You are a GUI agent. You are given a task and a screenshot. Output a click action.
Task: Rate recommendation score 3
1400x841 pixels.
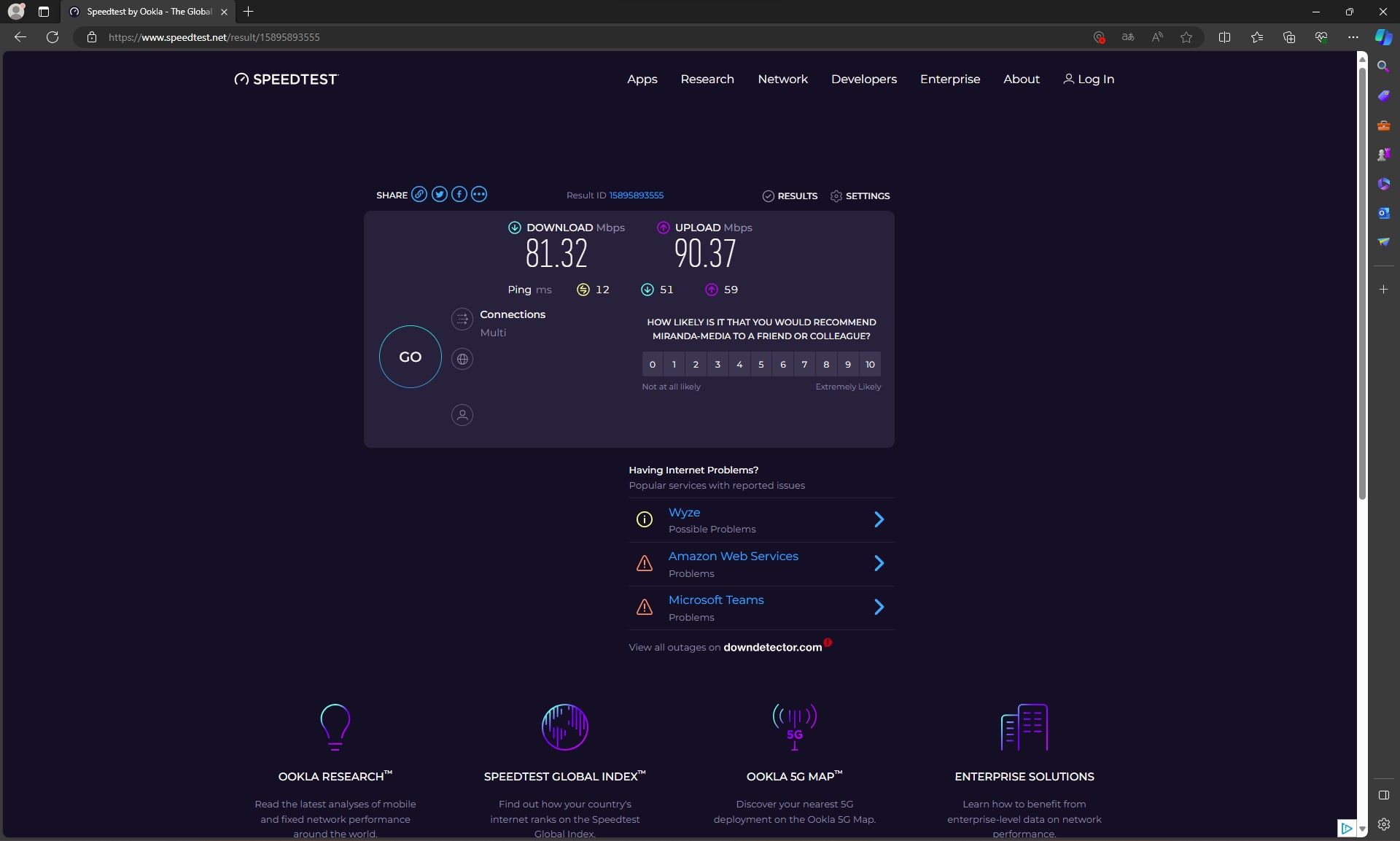(717, 364)
